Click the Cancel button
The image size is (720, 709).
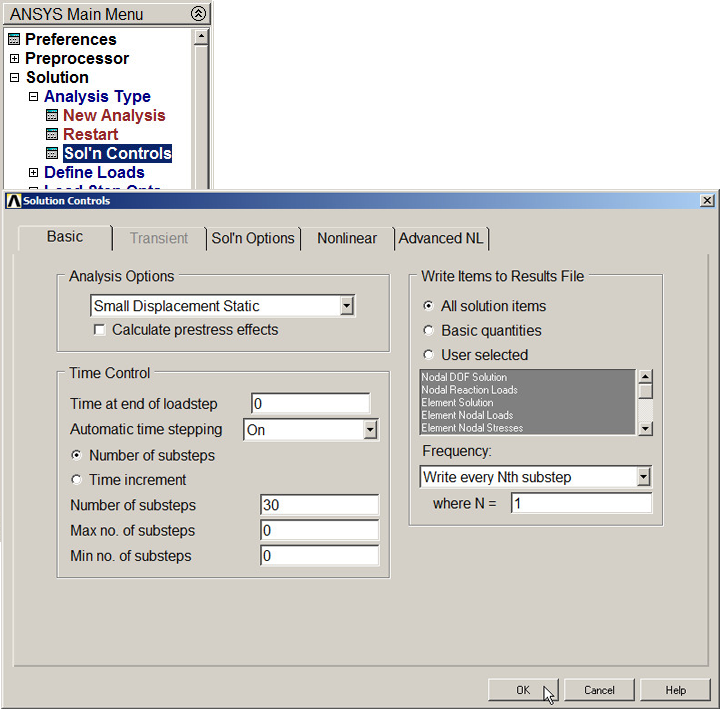[599, 690]
